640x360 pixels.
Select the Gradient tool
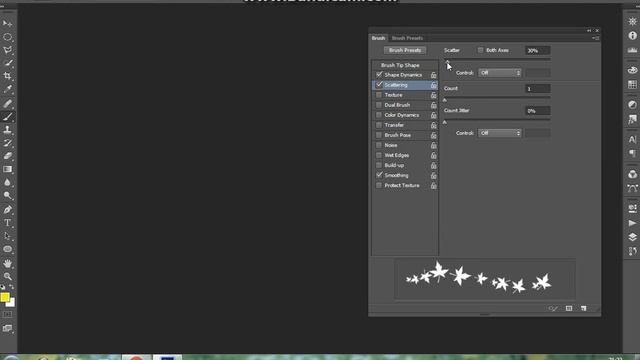[7, 169]
